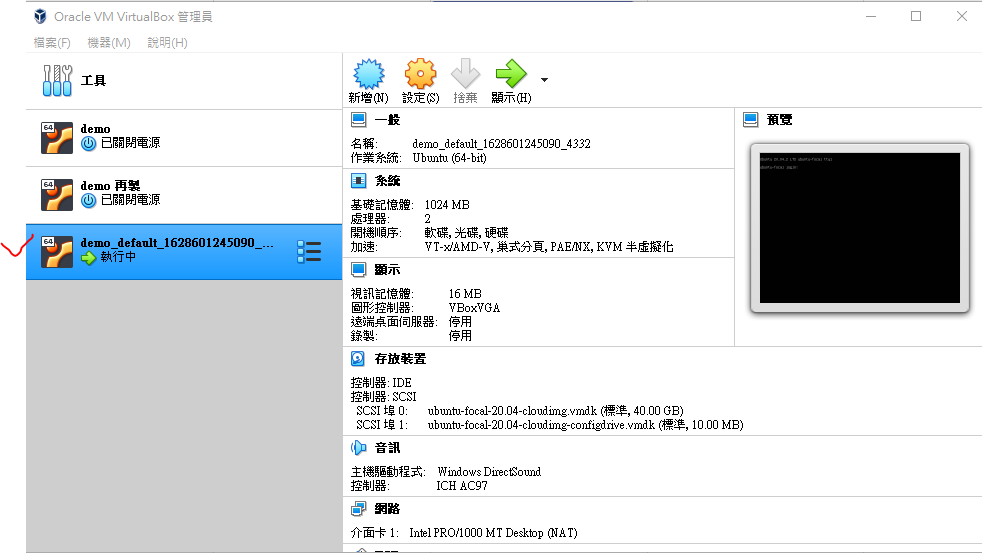Screen dimensions: 982x553
Task: Click powered-off status icon under demo
Action: tap(88, 143)
